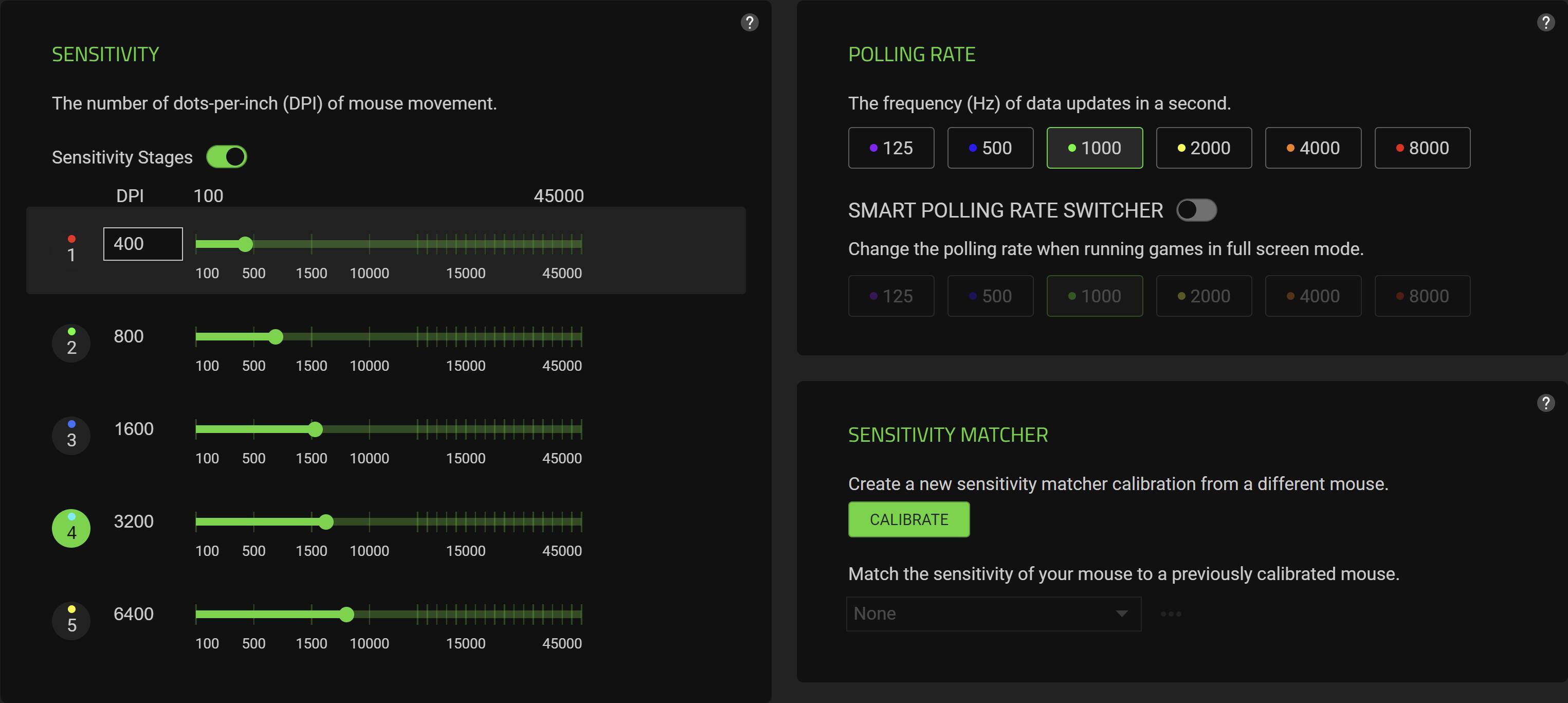Image resolution: width=1568 pixels, height=703 pixels.
Task: Select the 4000 Hz polling rate option
Action: point(1313,148)
